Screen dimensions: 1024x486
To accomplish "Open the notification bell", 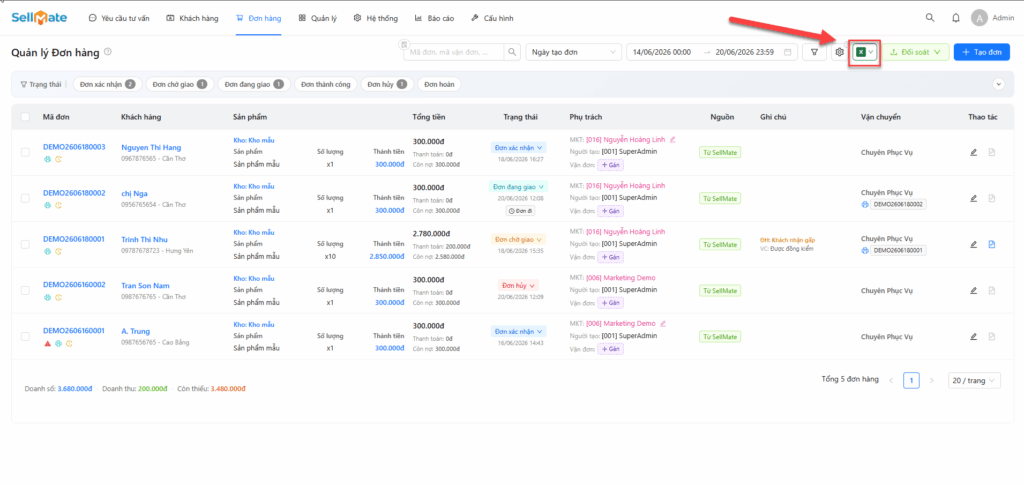I will (x=956, y=18).
